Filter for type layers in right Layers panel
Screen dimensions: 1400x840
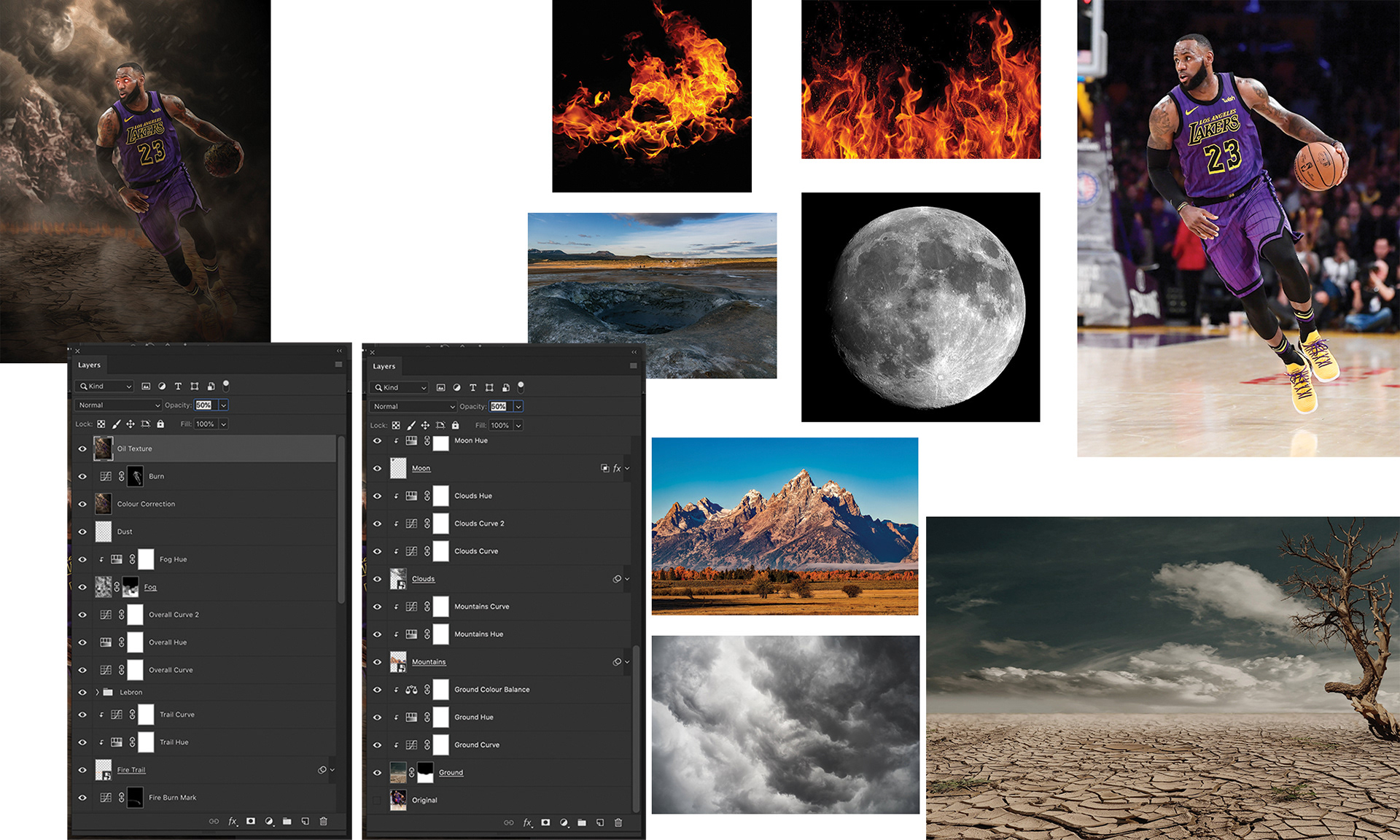tap(472, 388)
